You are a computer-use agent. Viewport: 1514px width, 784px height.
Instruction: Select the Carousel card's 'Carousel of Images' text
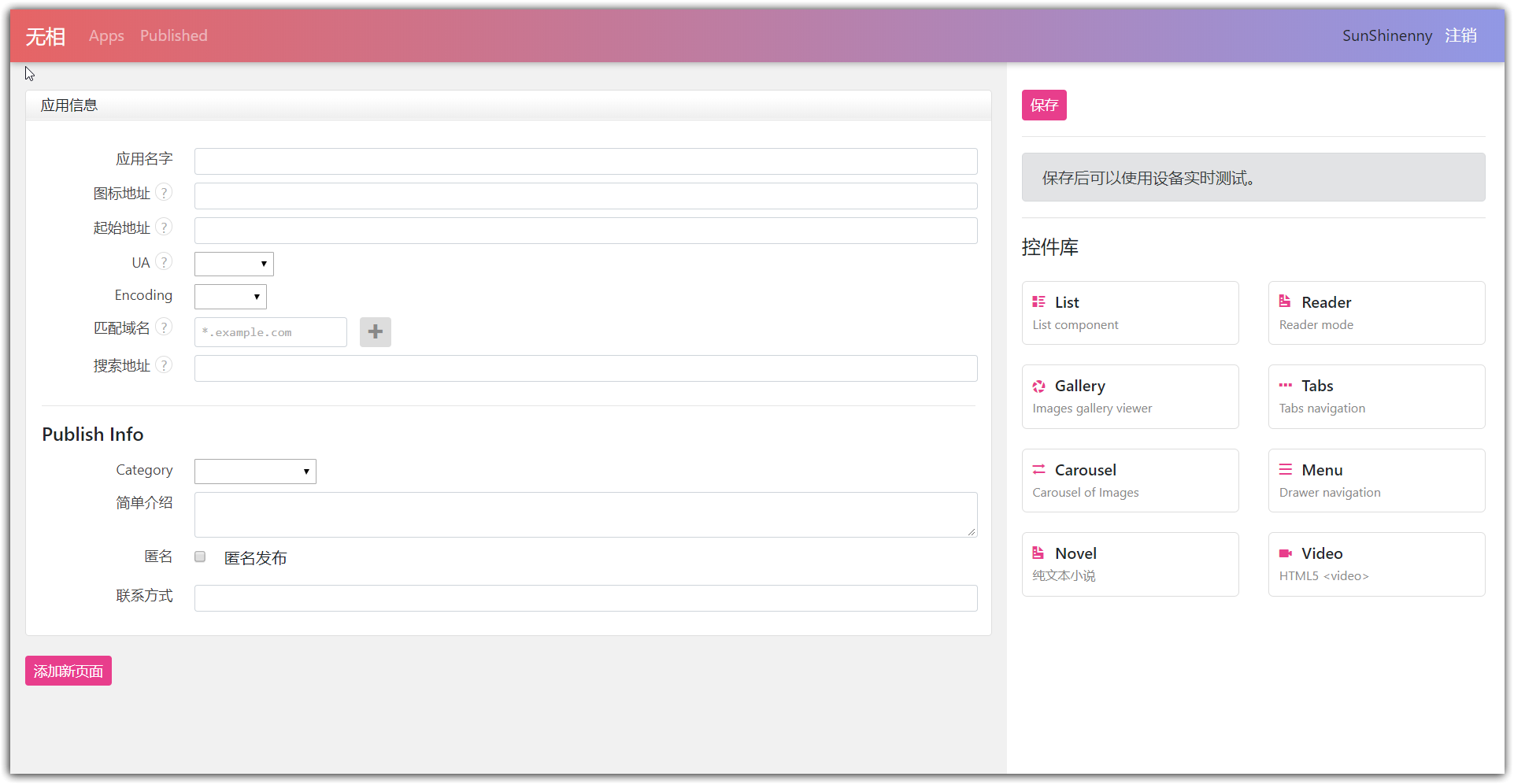pos(1086,493)
